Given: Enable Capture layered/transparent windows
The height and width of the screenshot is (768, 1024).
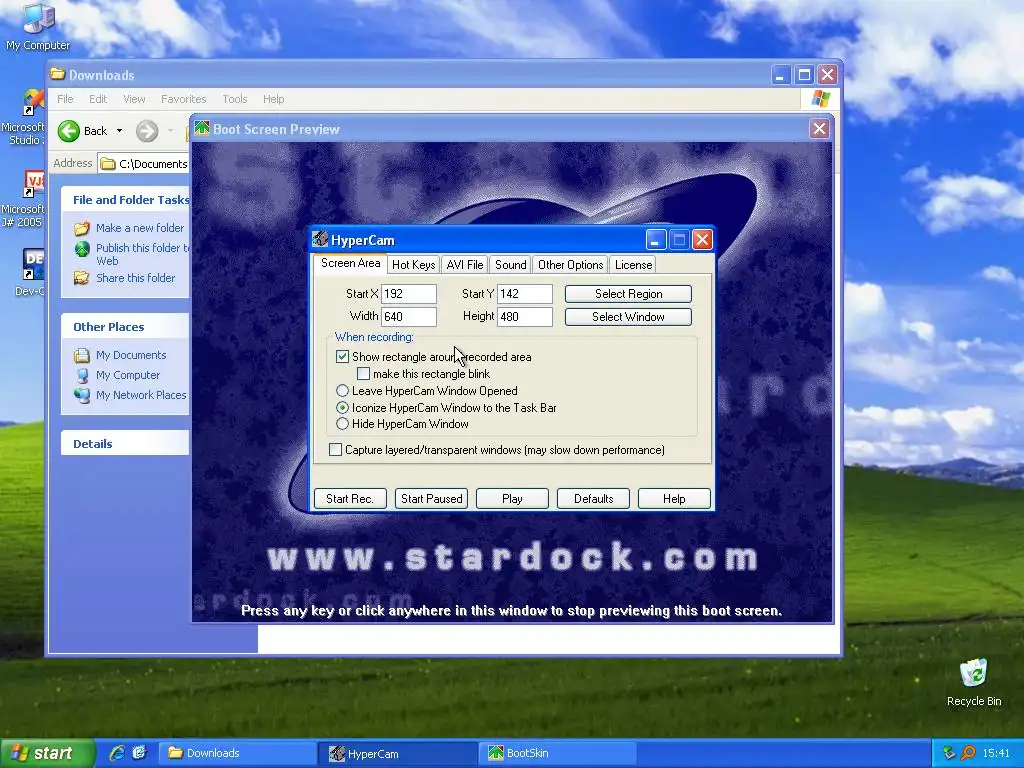Looking at the screenshot, I should coord(336,450).
